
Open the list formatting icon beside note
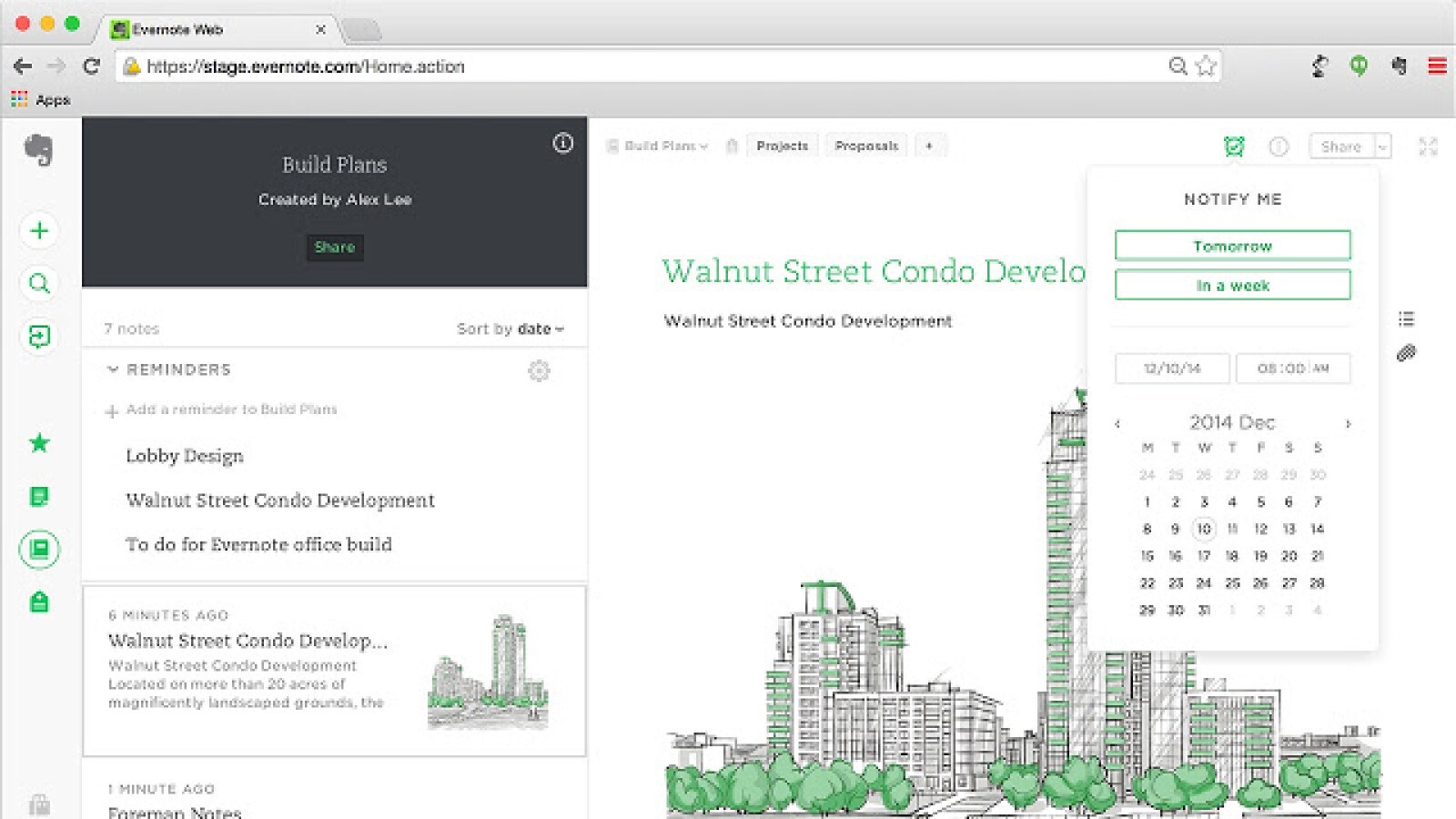tap(1407, 318)
